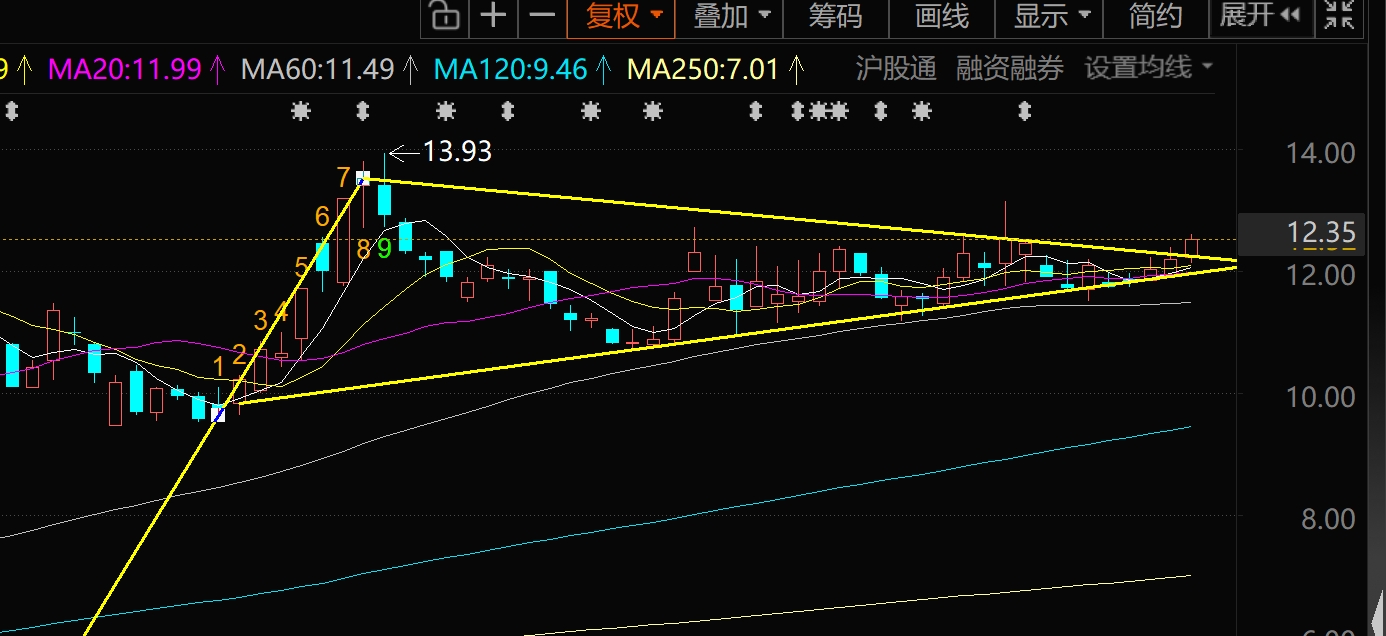This screenshot has width=1386, height=636.
Task: Expand the 设置均线 settings dropdown
Action: (x=1149, y=68)
